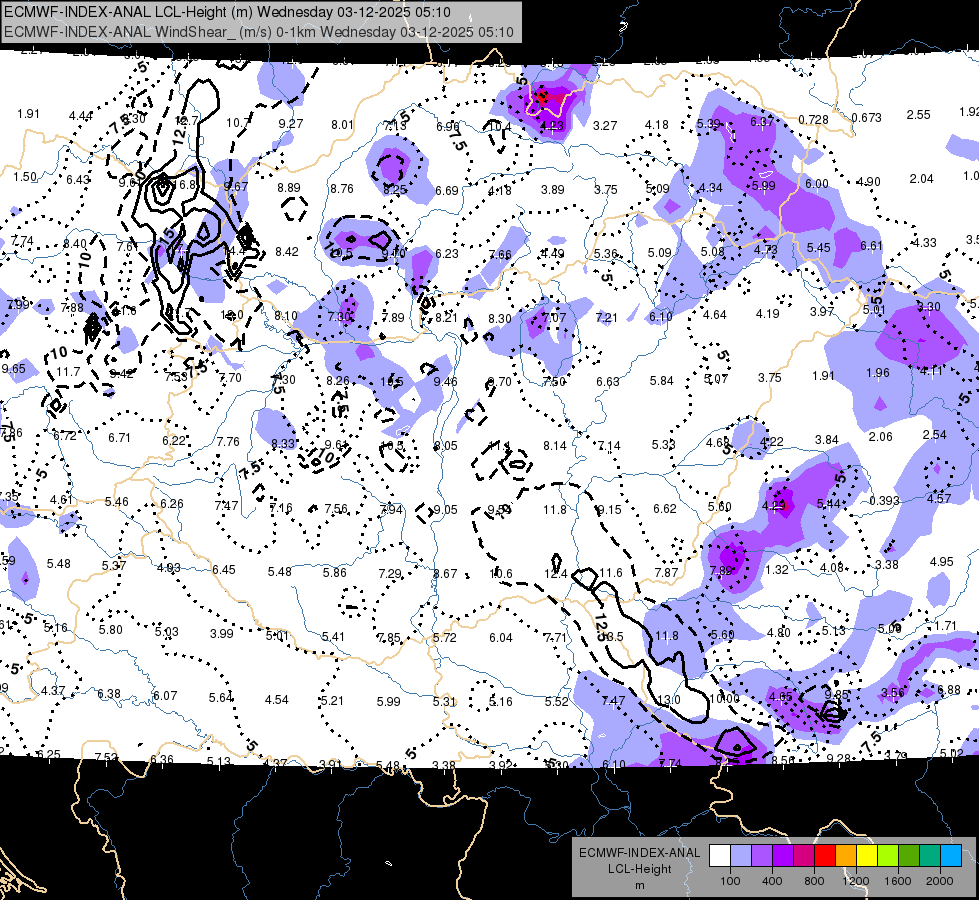The height and width of the screenshot is (900, 979).
Task: Select the light lavender legend swatch
Action: (x=741, y=856)
